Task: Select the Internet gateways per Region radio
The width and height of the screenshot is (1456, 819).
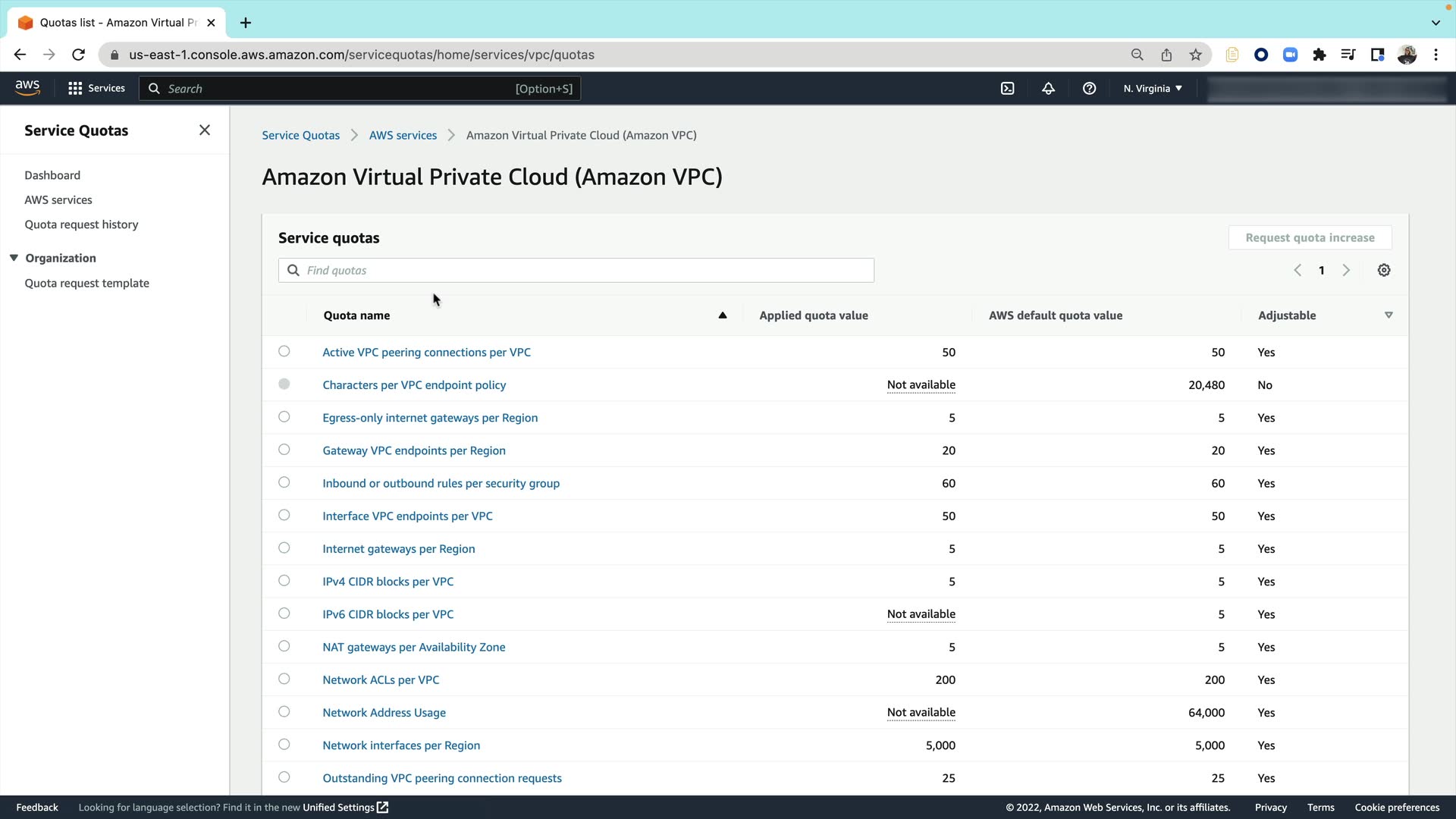Action: tap(284, 548)
